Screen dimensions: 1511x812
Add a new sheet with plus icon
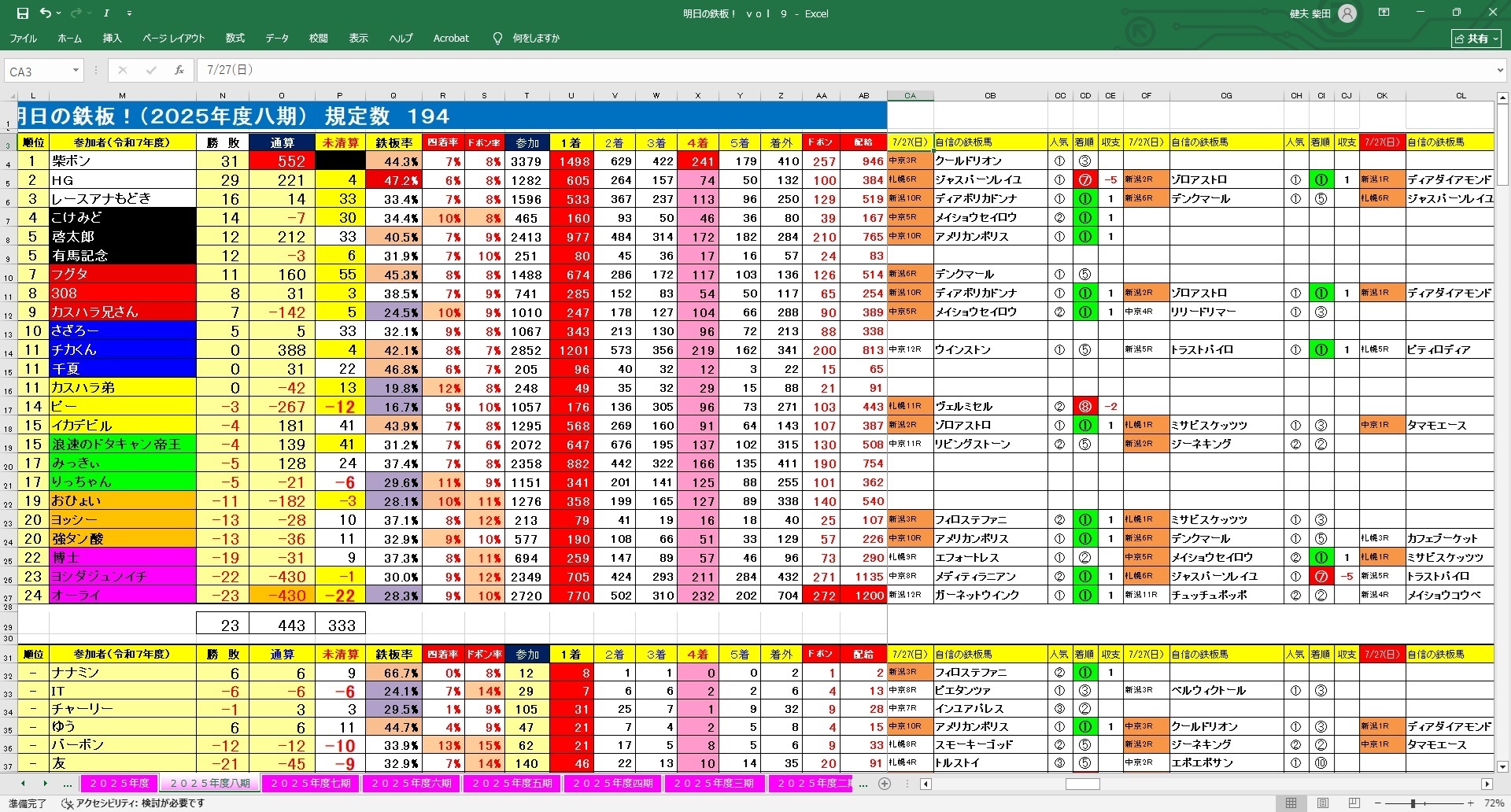point(885,784)
